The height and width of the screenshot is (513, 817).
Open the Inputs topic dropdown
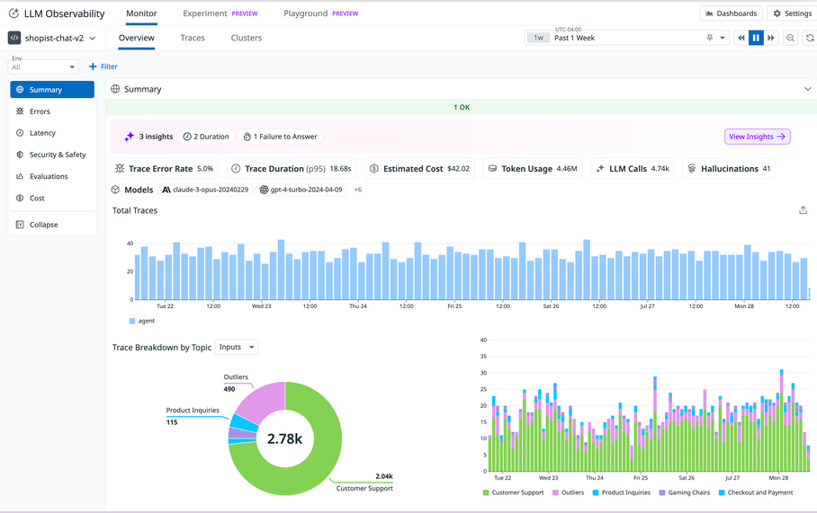237,347
